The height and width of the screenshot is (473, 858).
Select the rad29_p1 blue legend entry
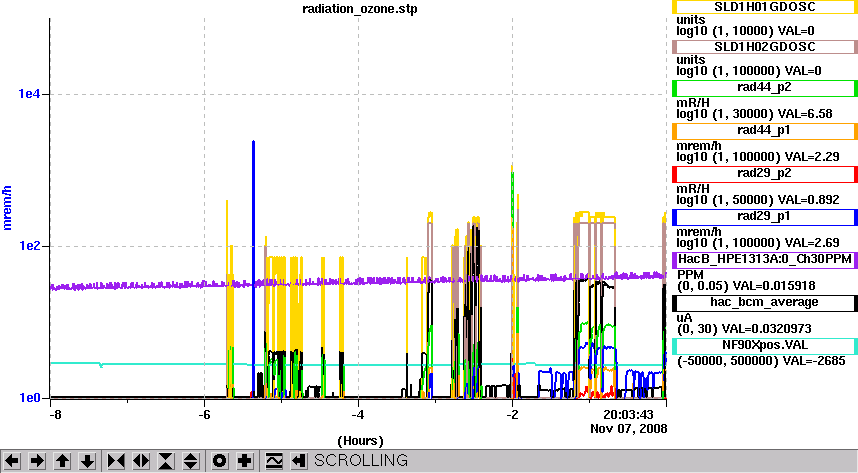[764, 217]
